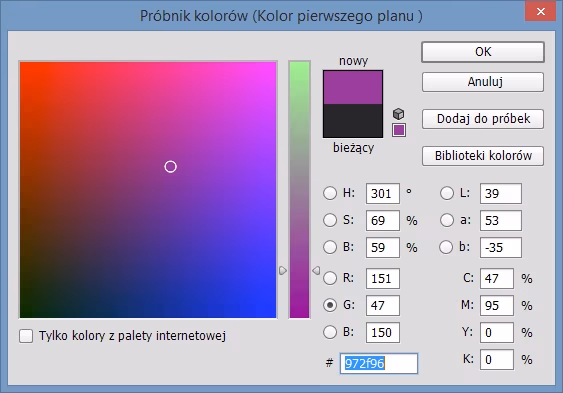The height and width of the screenshot is (393, 563).
Task: Confirm with the OK button
Action: pyautogui.click(x=483, y=52)
